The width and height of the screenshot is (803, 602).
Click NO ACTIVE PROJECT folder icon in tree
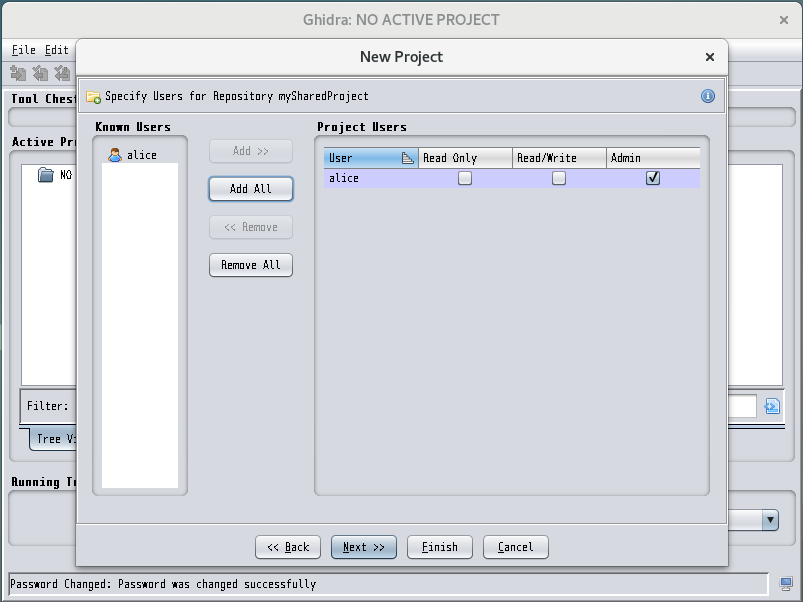46,175
